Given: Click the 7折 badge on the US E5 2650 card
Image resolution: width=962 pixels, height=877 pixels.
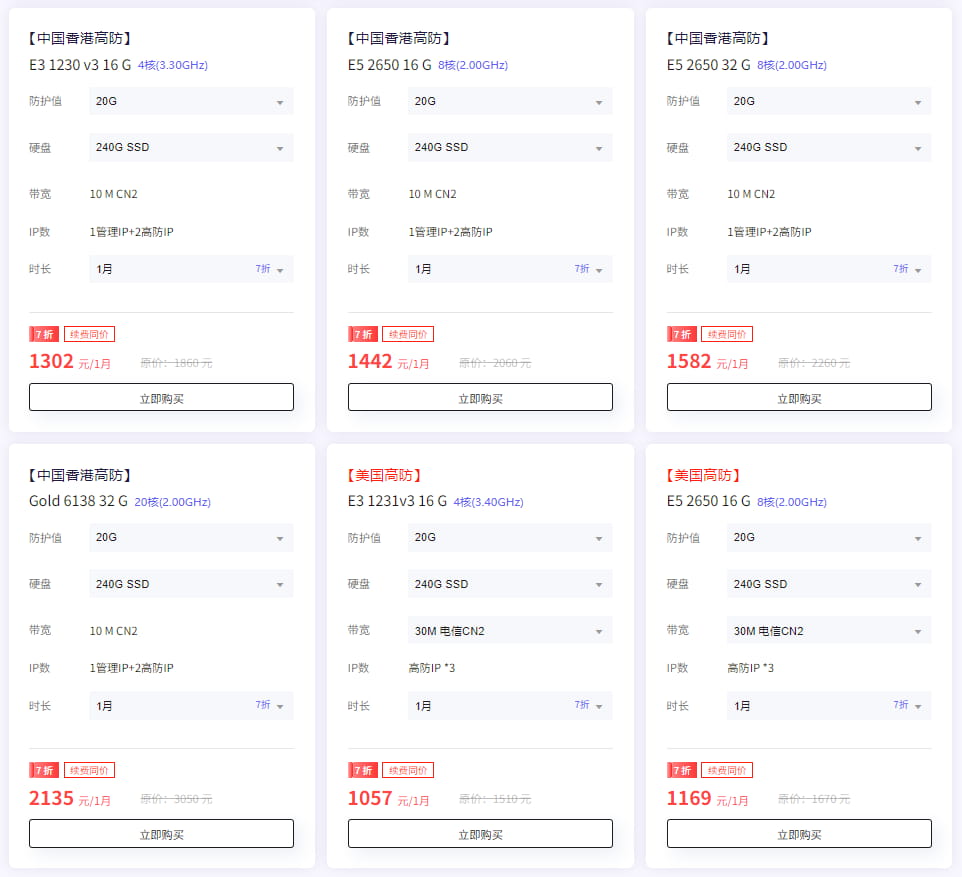Looking at the screenshot, I should click(x=682, y=770).
